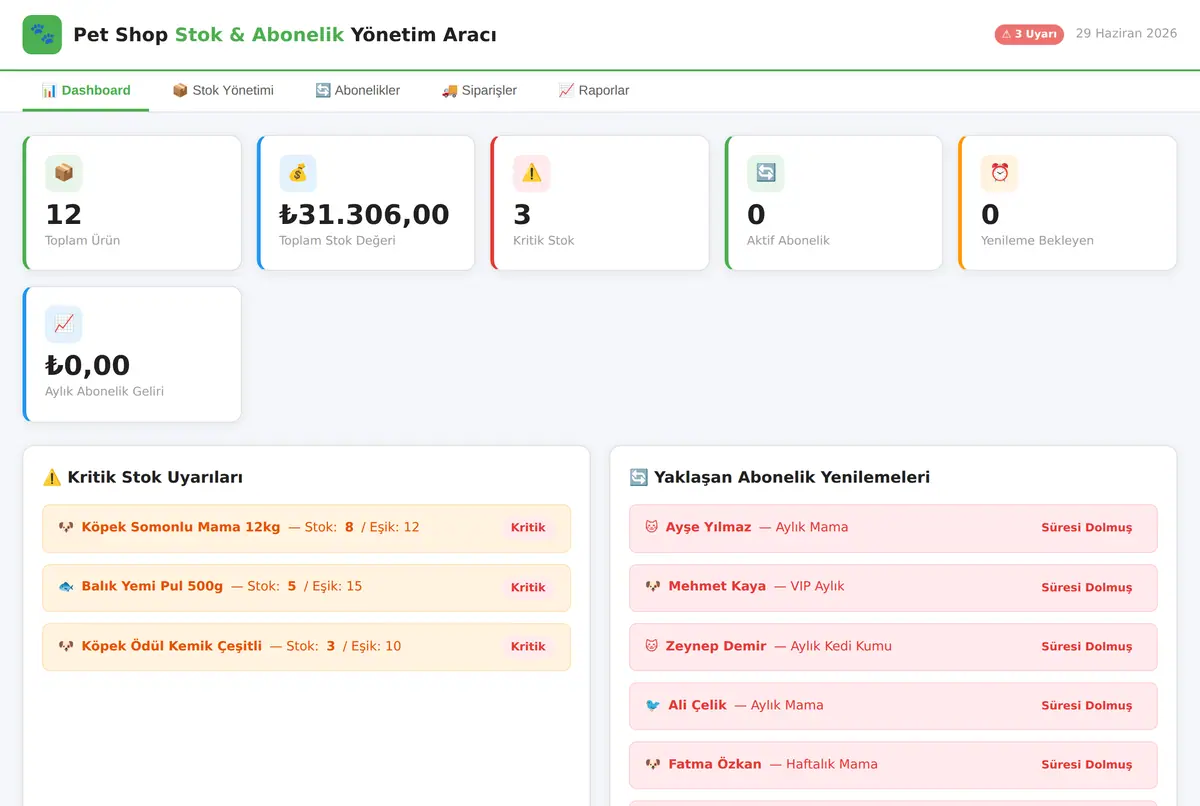Click the Zeynep Demir subscriber name

tap(716, 646)
